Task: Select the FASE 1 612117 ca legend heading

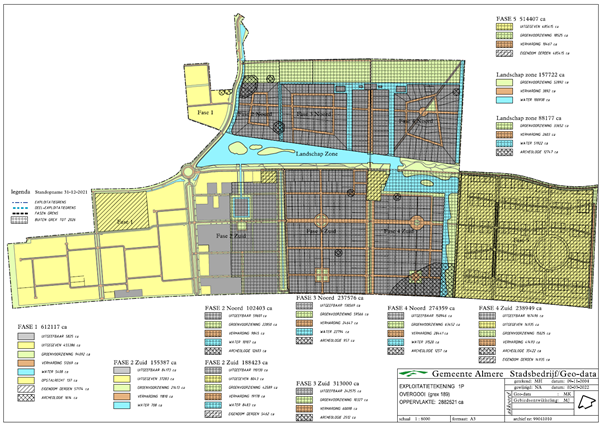Action: [x=48, y=326]
